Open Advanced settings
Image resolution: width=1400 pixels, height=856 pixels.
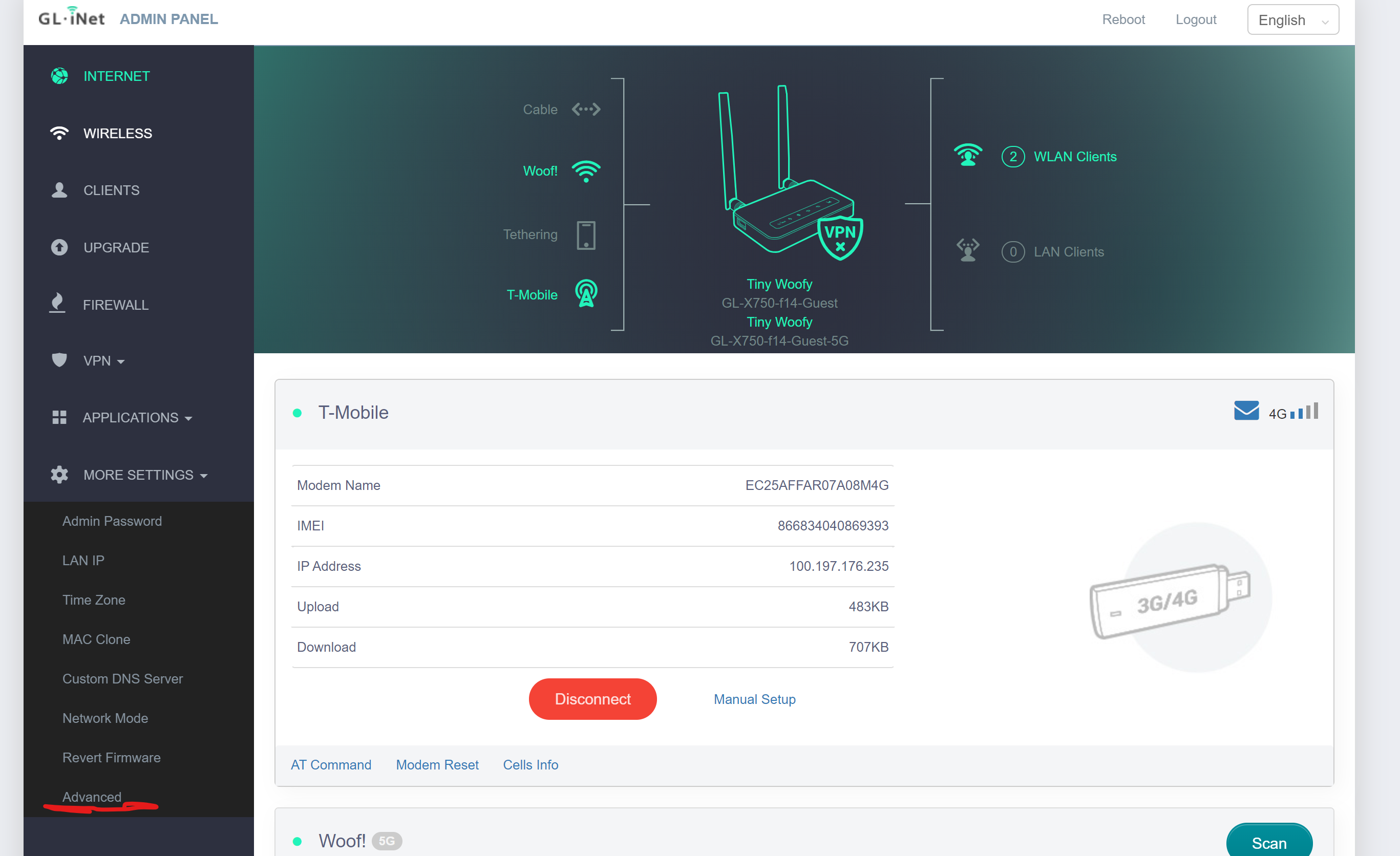pos(92,797)
